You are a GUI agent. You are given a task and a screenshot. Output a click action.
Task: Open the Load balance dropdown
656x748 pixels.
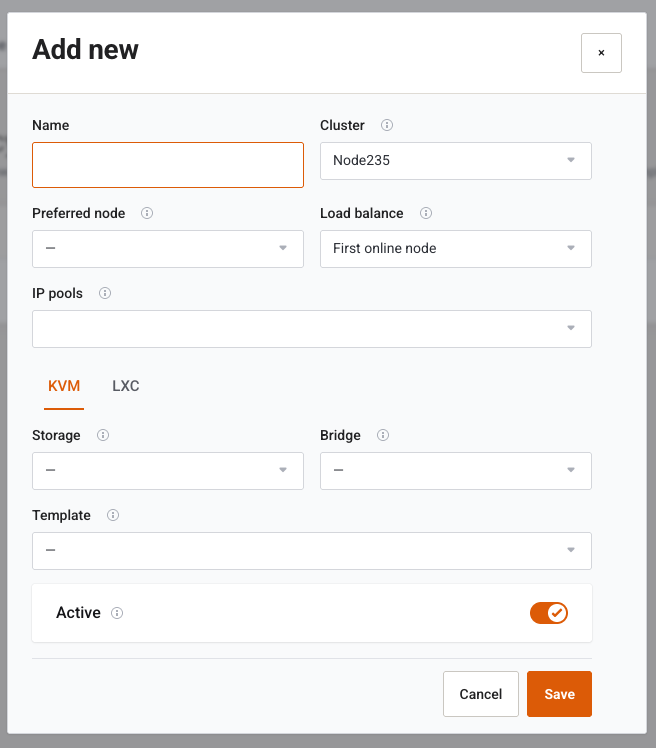coord(456,249)
